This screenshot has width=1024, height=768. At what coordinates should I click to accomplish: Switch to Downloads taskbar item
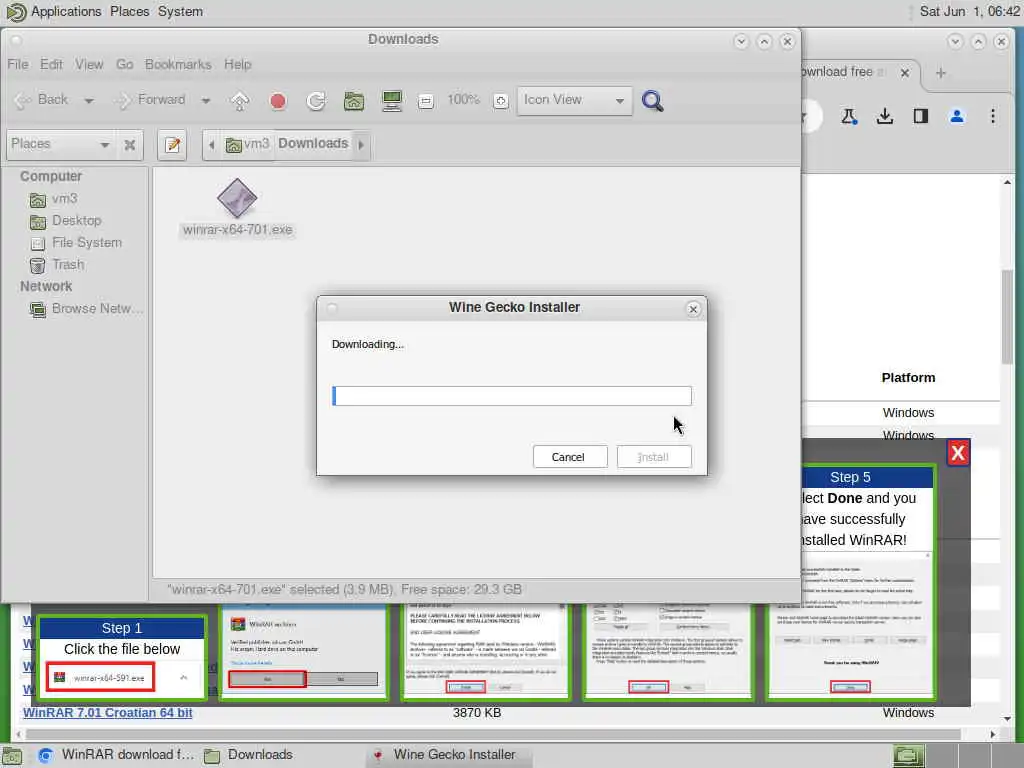(x=248, y=755)
